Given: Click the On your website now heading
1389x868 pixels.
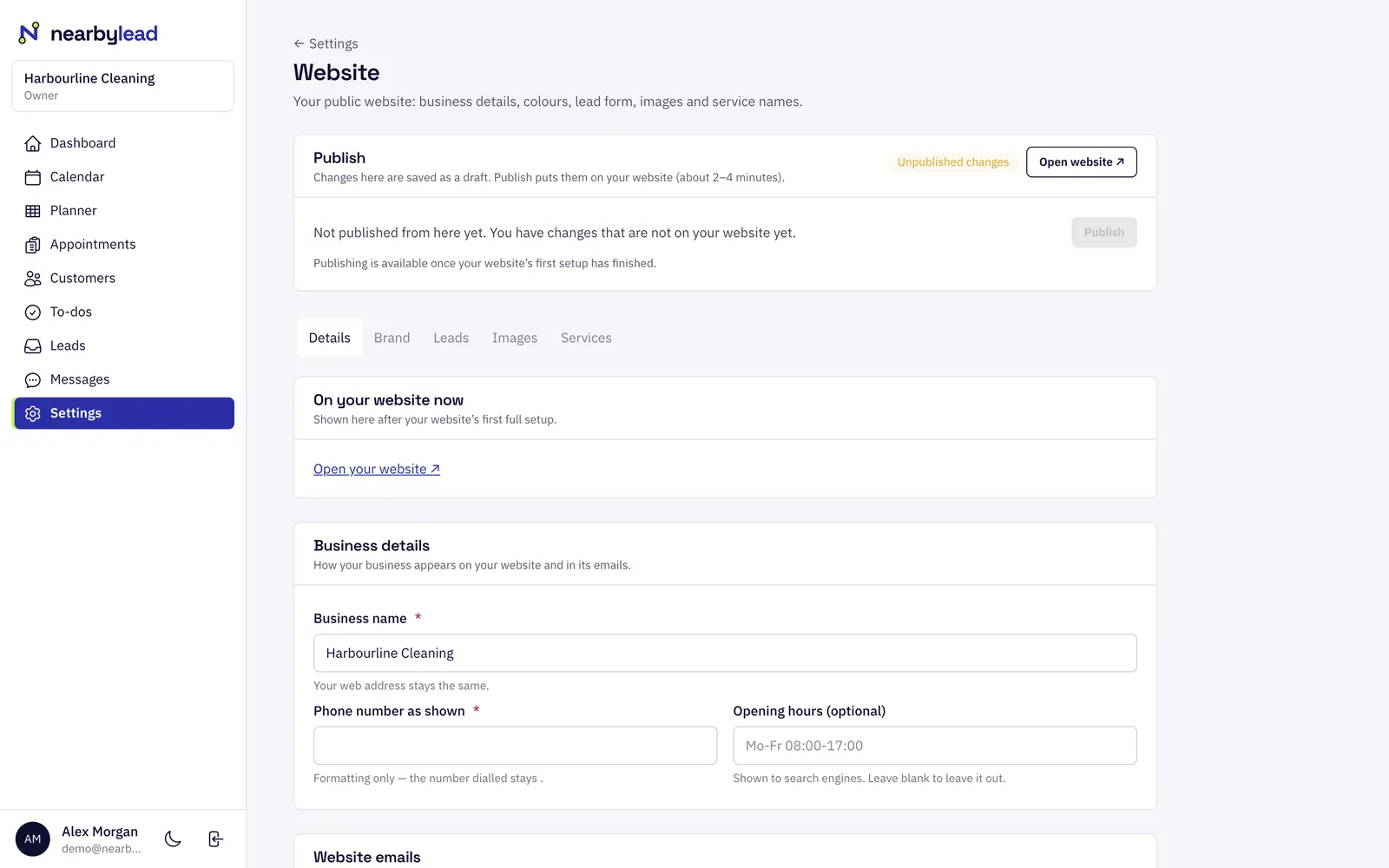Looking at the screenshot, I should click(388, 400).
